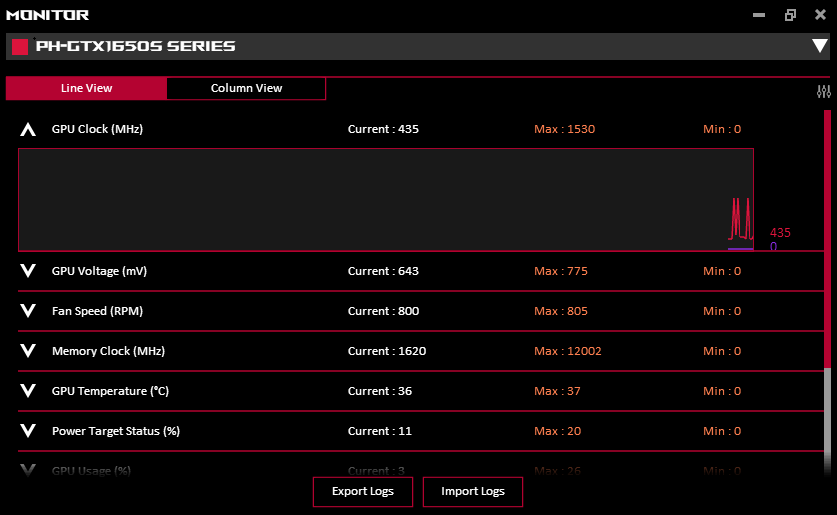The width and height of the screenshot is (837, 515).
Task: Click 'Max : 20' power target value
Action: coord(558,431)
